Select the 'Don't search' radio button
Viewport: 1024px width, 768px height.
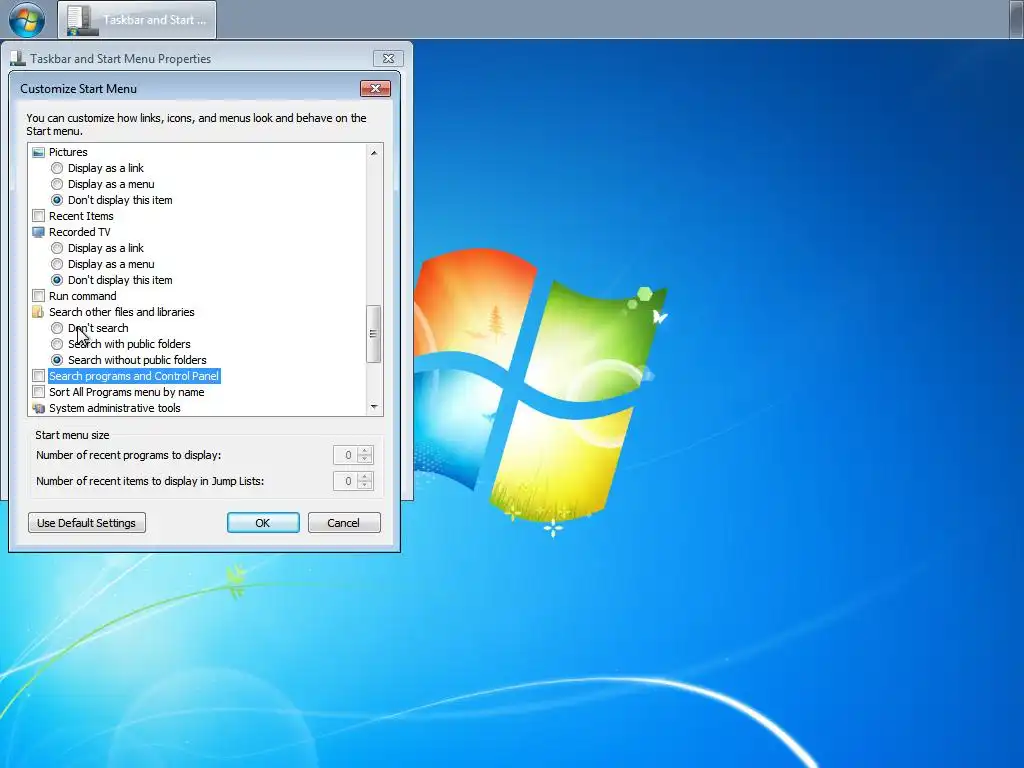pyautogui.click(x=57, y=328)
